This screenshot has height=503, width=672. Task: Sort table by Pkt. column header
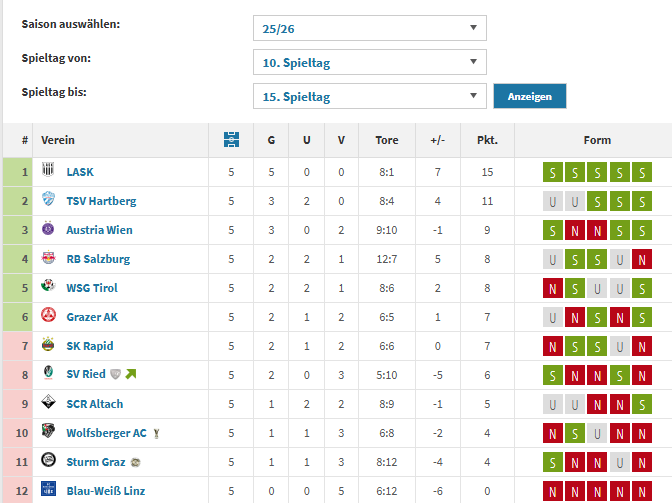[x=487, y=140]
